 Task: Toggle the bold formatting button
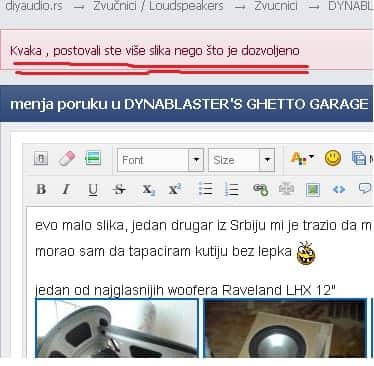pyautogui.click(x=41, y=189)
